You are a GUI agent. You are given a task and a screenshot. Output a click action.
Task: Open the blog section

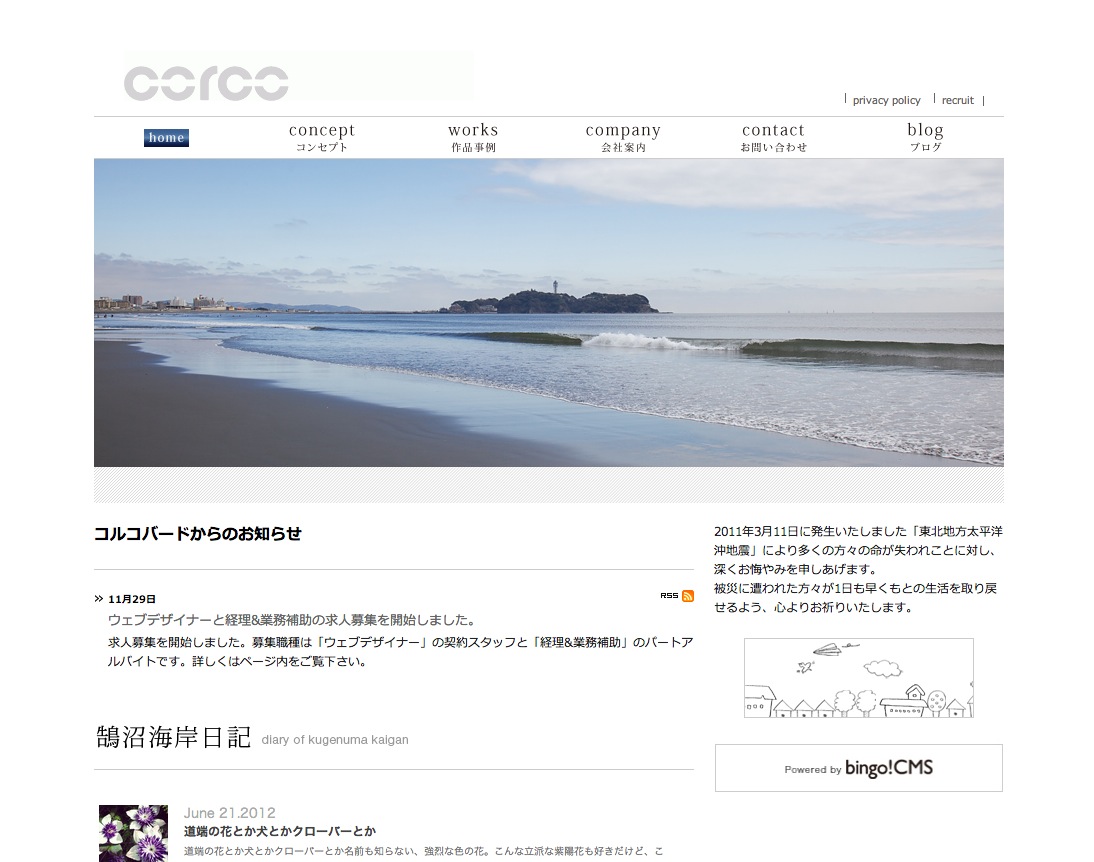click(x=925, y=137)
